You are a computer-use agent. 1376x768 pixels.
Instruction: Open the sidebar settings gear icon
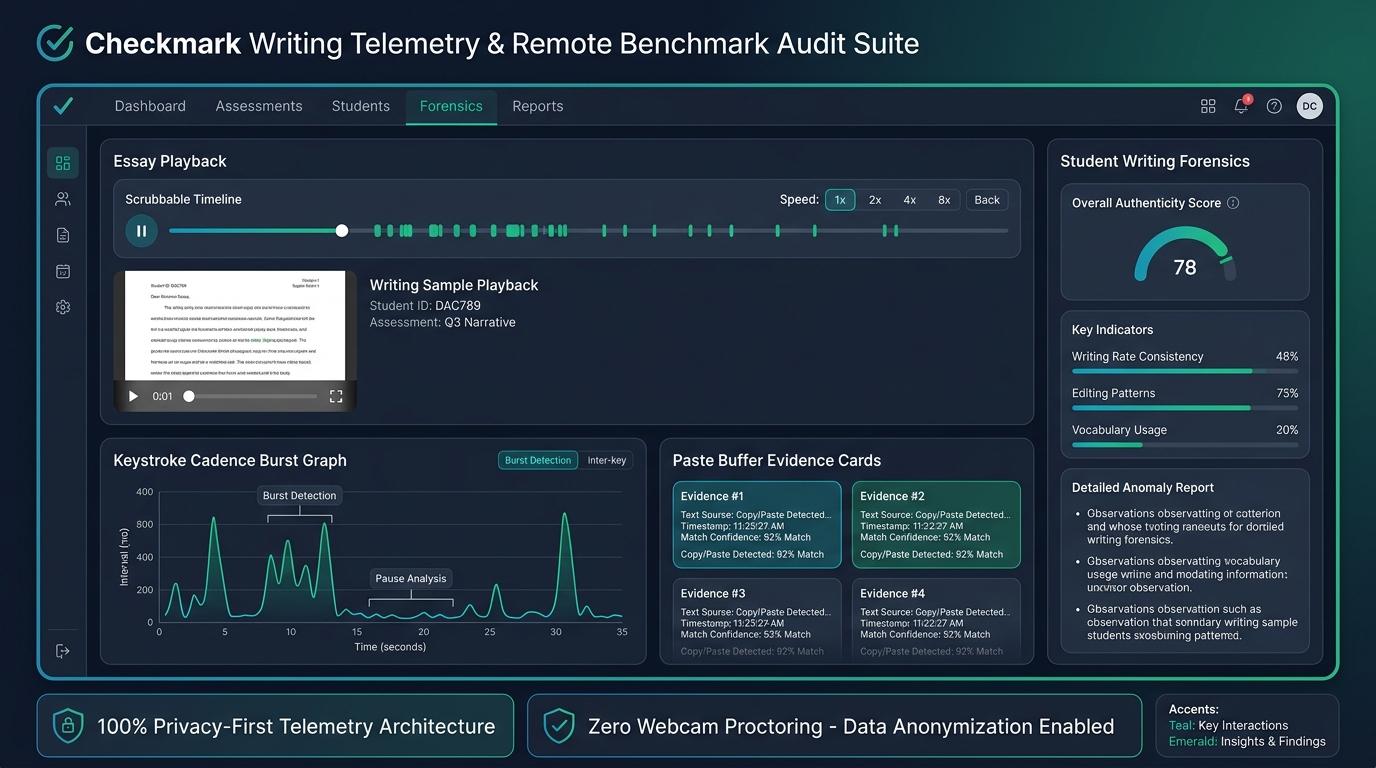point(63,307)
